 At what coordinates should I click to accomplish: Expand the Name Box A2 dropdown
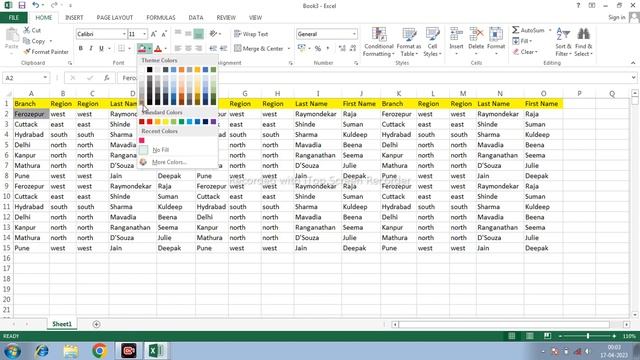point(45,78)
